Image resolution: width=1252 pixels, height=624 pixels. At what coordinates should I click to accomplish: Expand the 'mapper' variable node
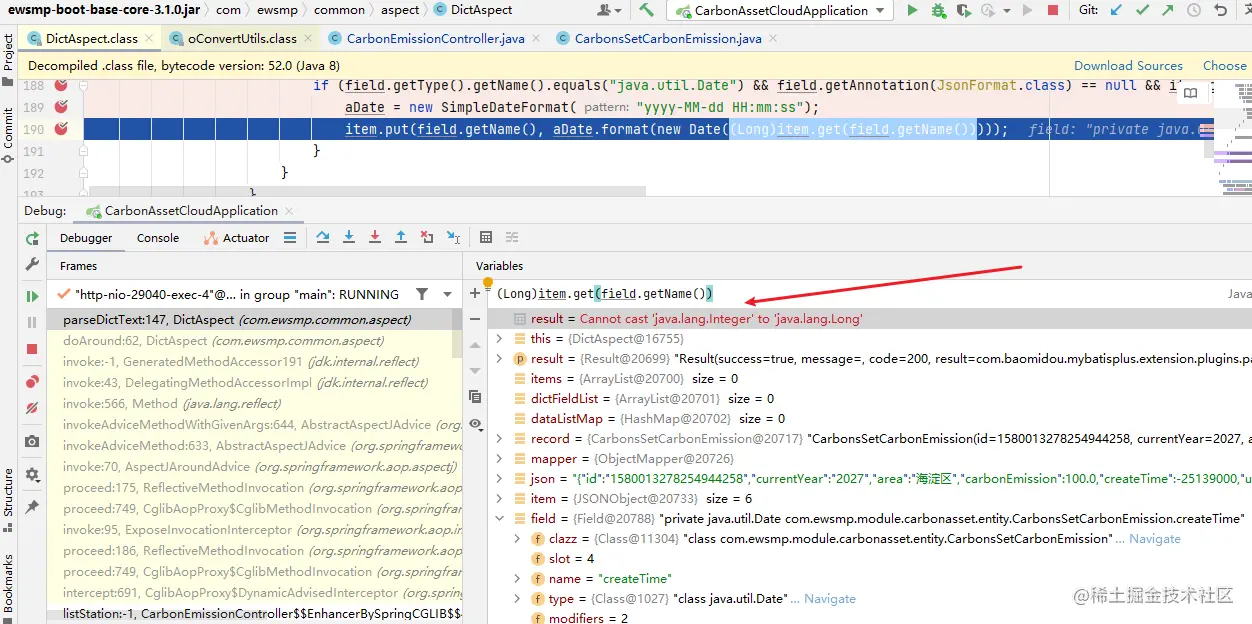point(500,459)
